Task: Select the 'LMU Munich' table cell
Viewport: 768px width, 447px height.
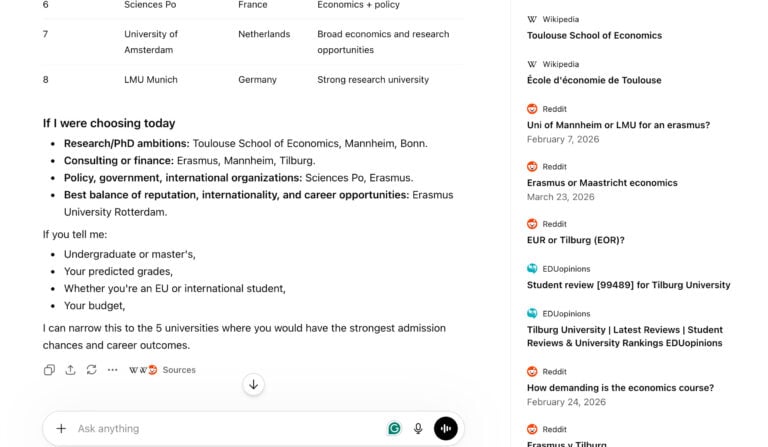Action: pyautogui.click(x=151, y=79)
